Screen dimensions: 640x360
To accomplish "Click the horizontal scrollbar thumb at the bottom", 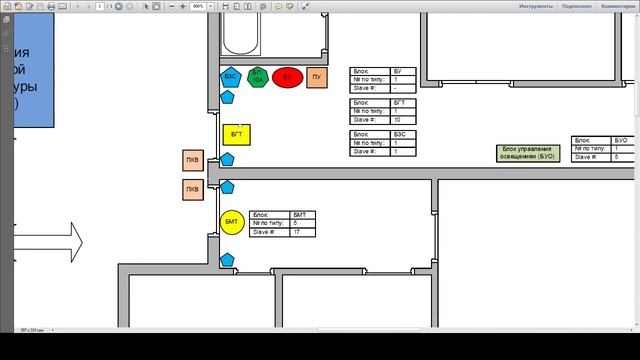I will click(x=369, y=330).
